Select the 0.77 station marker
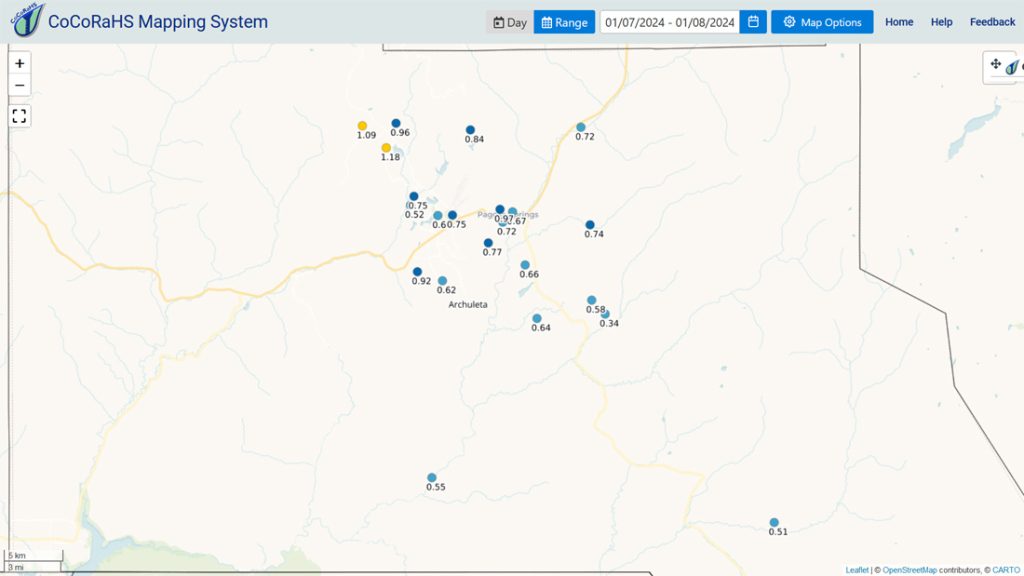1024x576 pixels. (488, 243)
